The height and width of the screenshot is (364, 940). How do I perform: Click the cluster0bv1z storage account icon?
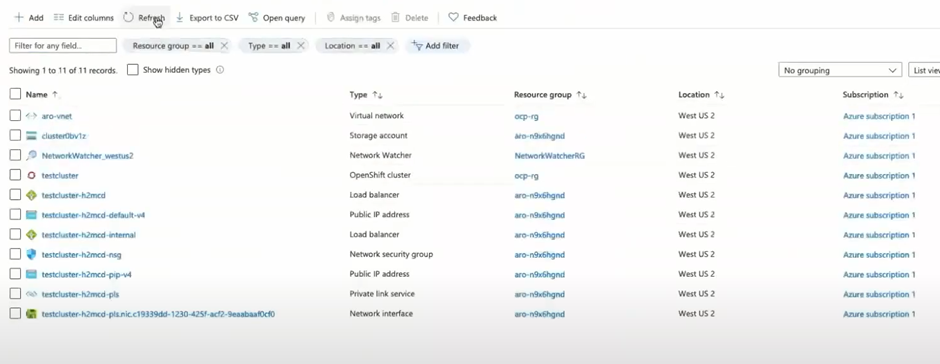click(32, 136)
